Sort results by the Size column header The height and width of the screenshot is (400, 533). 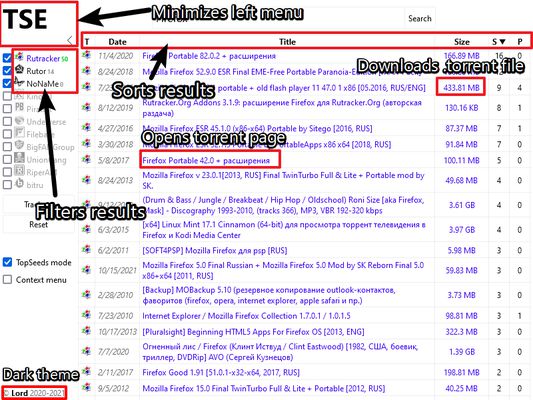[x=462, y=41]
